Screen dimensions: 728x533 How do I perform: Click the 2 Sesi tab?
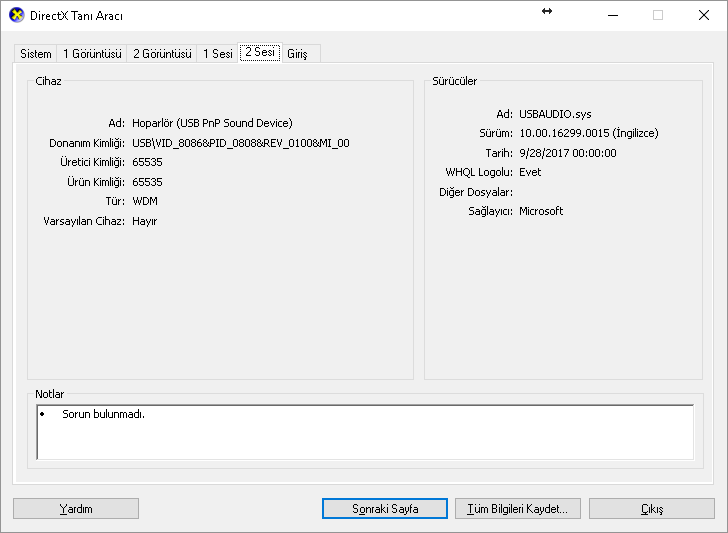click(x=259, y=52)
